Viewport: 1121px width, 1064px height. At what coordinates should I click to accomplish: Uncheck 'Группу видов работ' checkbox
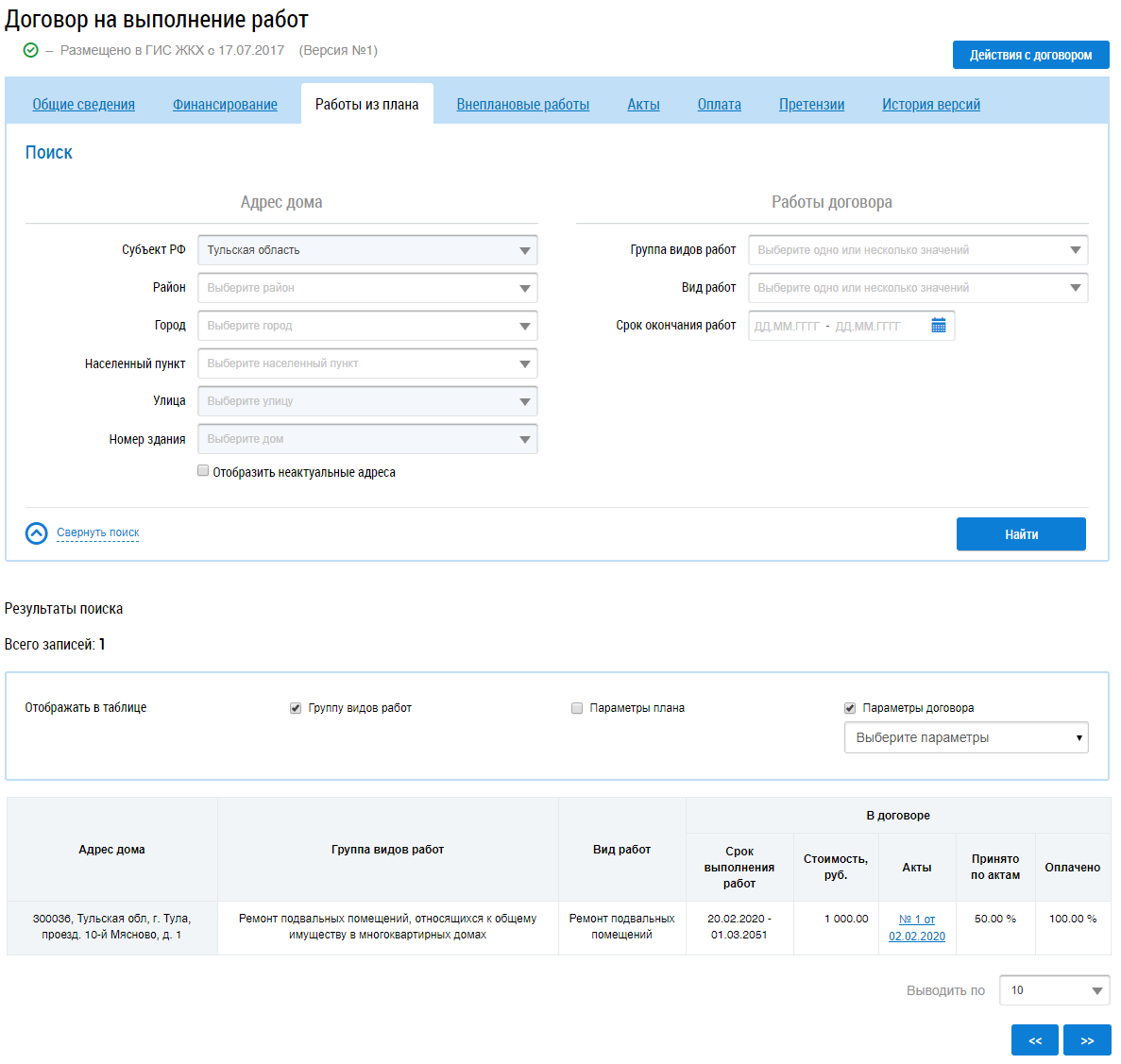pyautogui.click(x=296, y=708)
